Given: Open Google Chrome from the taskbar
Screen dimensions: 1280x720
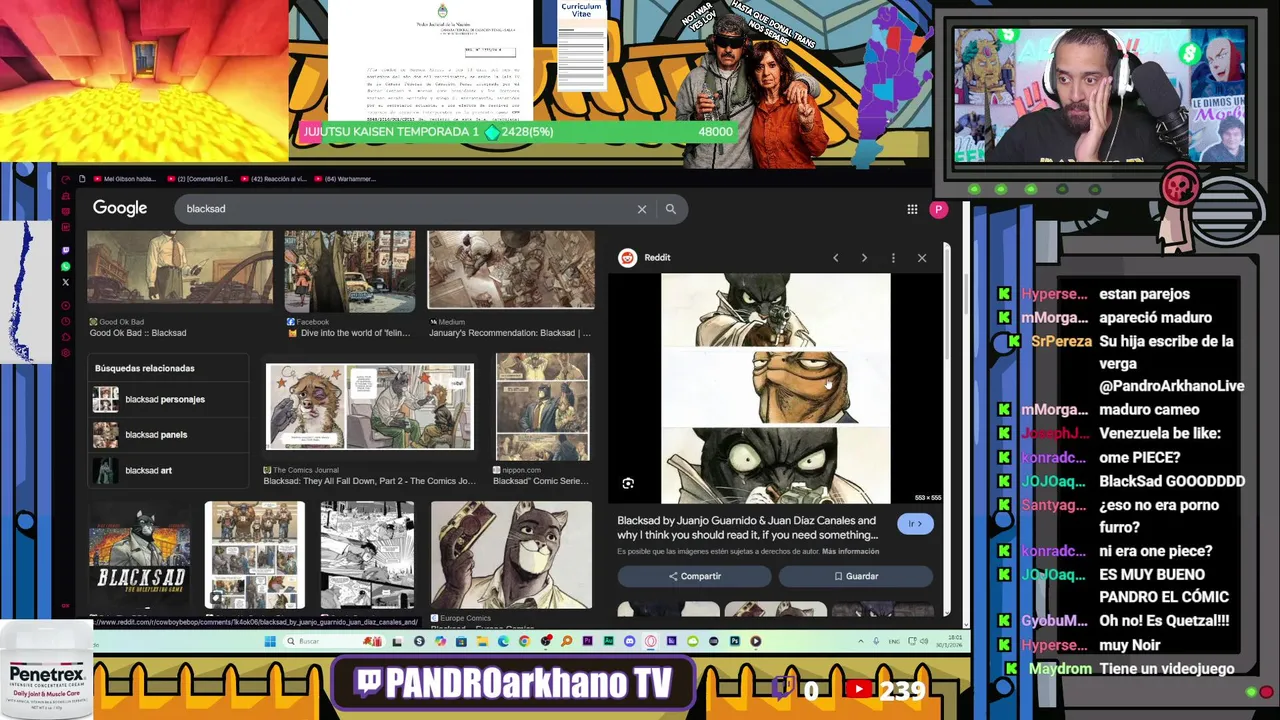Looking at the screenshot, I should pyautogui.click(x=524, y=641).
